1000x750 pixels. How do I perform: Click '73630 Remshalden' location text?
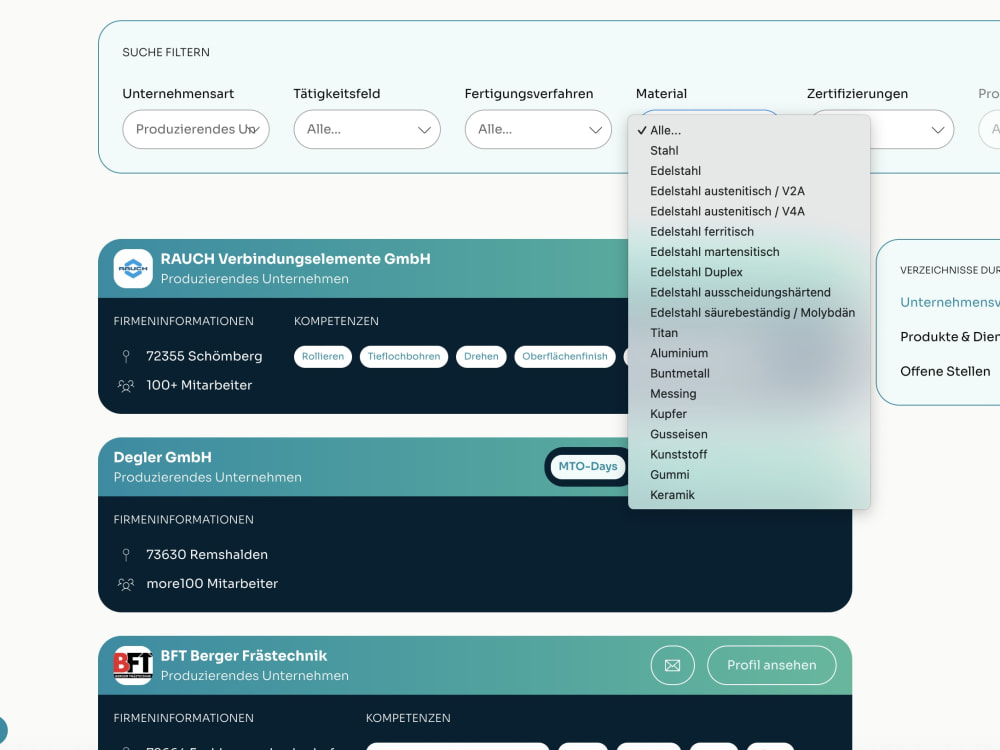(x=207, y=555)
